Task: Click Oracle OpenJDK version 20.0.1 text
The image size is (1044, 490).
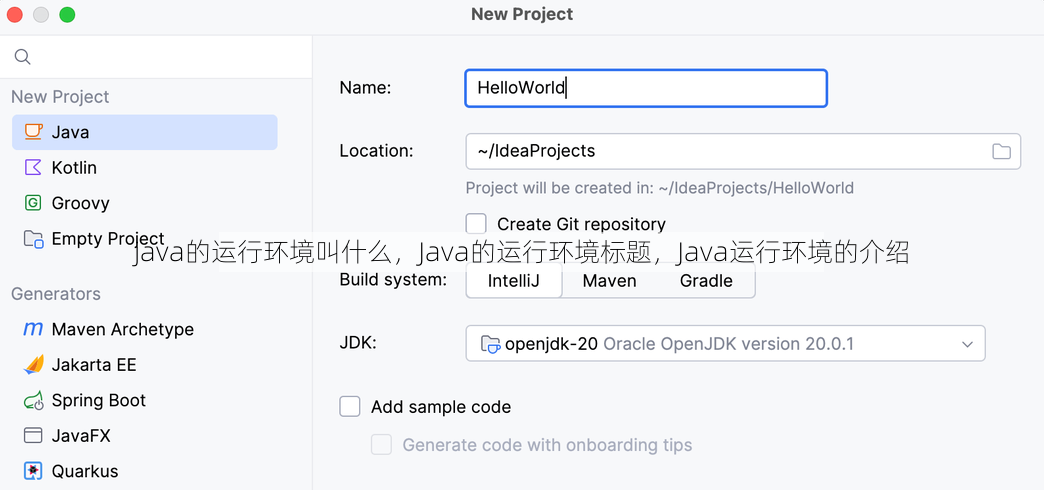Action: tap(728, 344)
